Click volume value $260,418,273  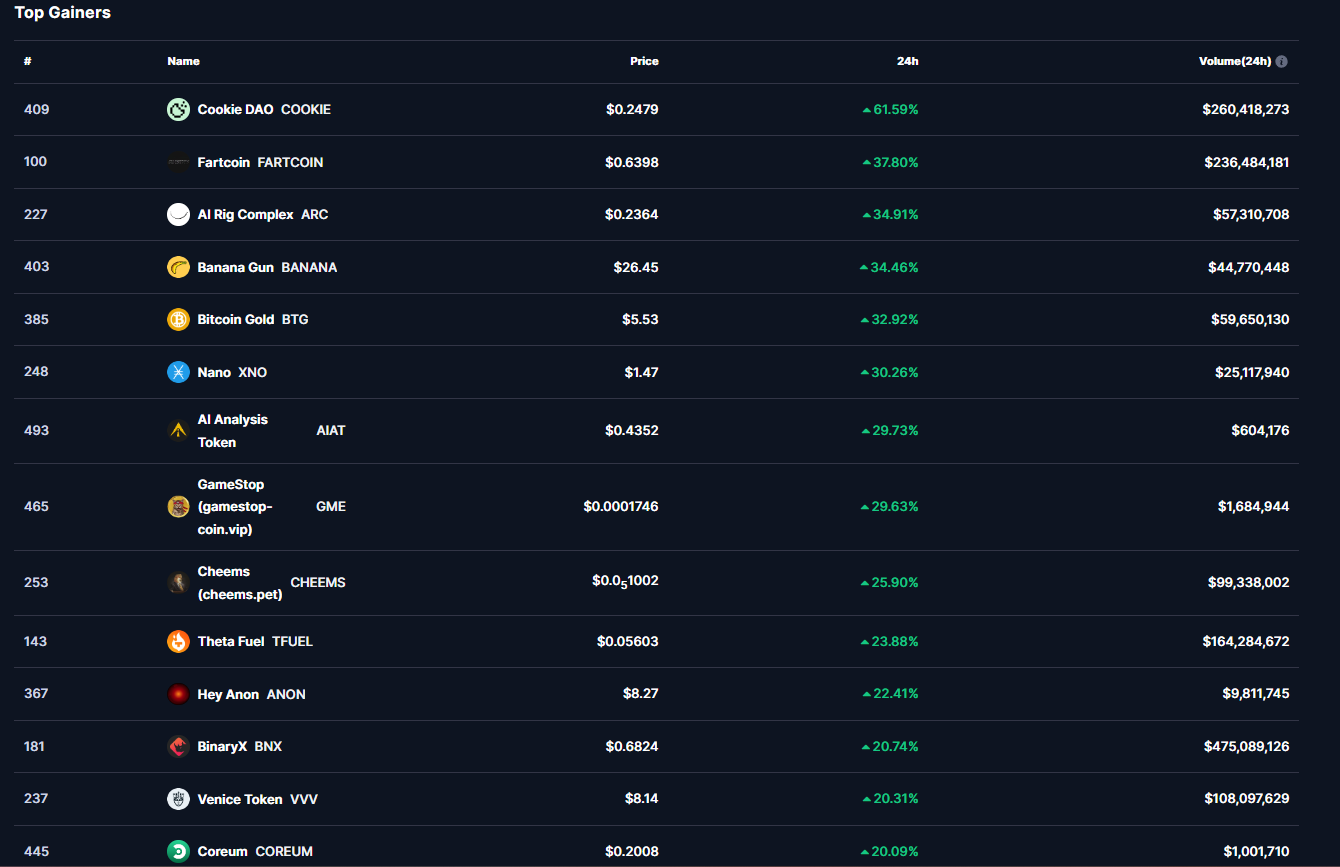(x=1246, y=110)
